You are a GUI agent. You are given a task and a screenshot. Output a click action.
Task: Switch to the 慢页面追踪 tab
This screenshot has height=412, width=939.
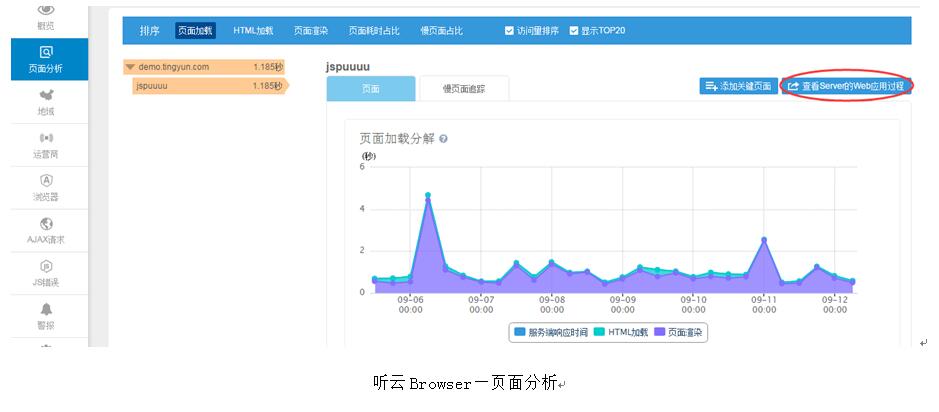point(464,89)
